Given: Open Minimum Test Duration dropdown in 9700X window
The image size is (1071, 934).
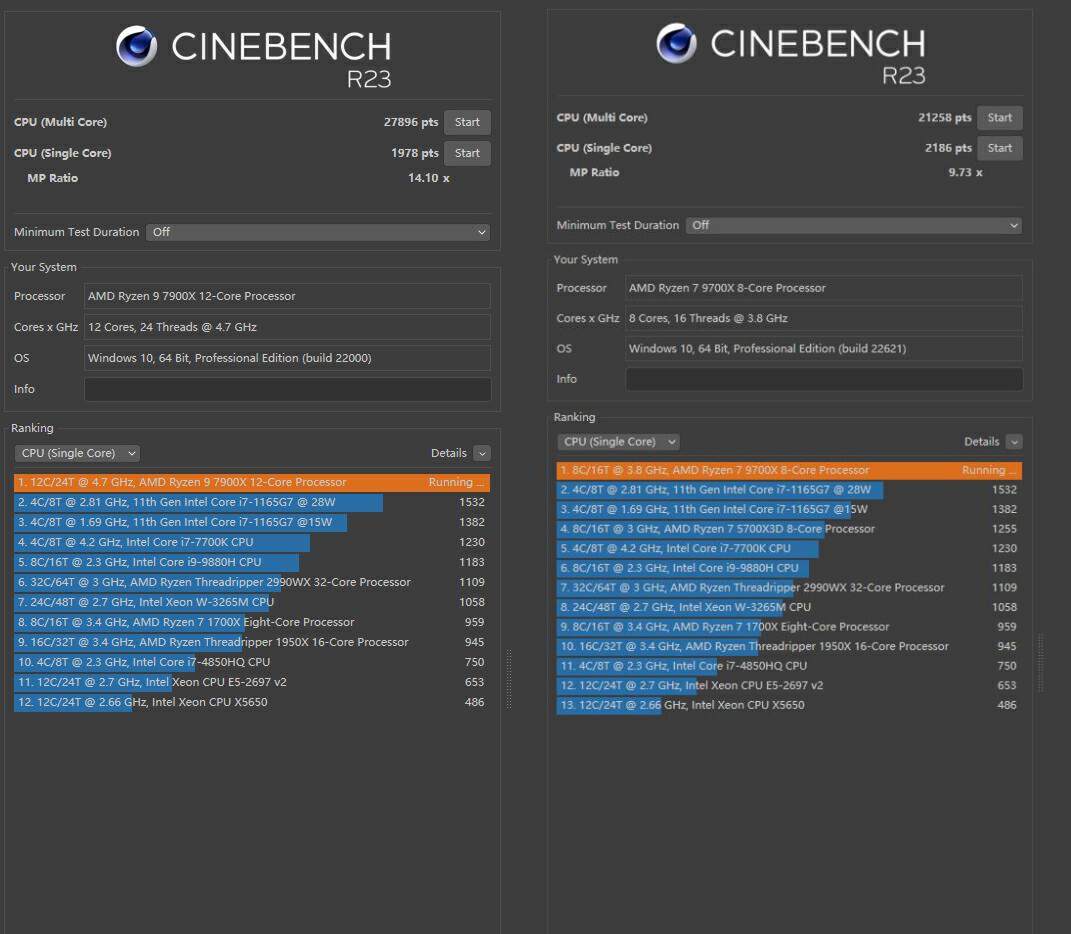Looking at the screenshot, I should (x=854, y=225).
